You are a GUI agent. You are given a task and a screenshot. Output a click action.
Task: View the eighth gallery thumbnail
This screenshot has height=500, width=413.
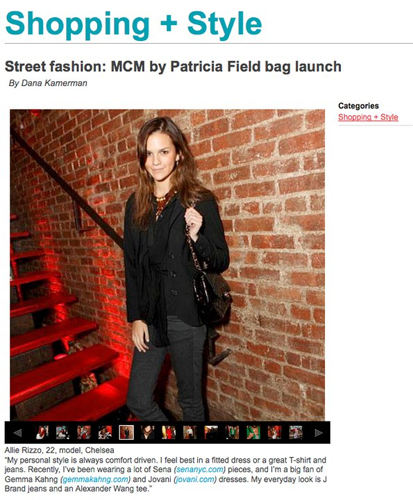click(190, 432)
